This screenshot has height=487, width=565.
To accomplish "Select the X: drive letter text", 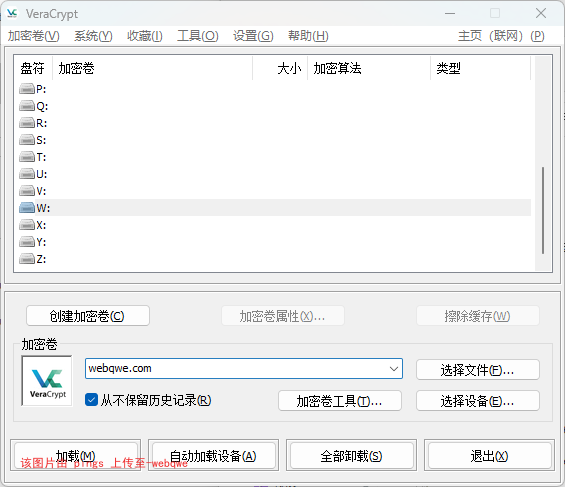I will [x=41, y=225].
